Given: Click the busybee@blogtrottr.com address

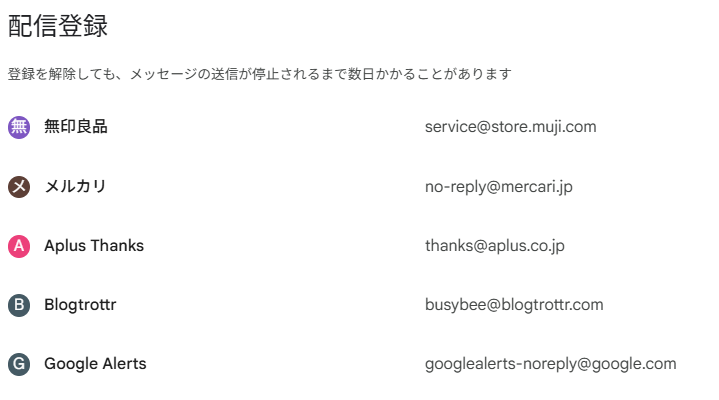Looking at the screenshot, I should click(x=514, y=305).
